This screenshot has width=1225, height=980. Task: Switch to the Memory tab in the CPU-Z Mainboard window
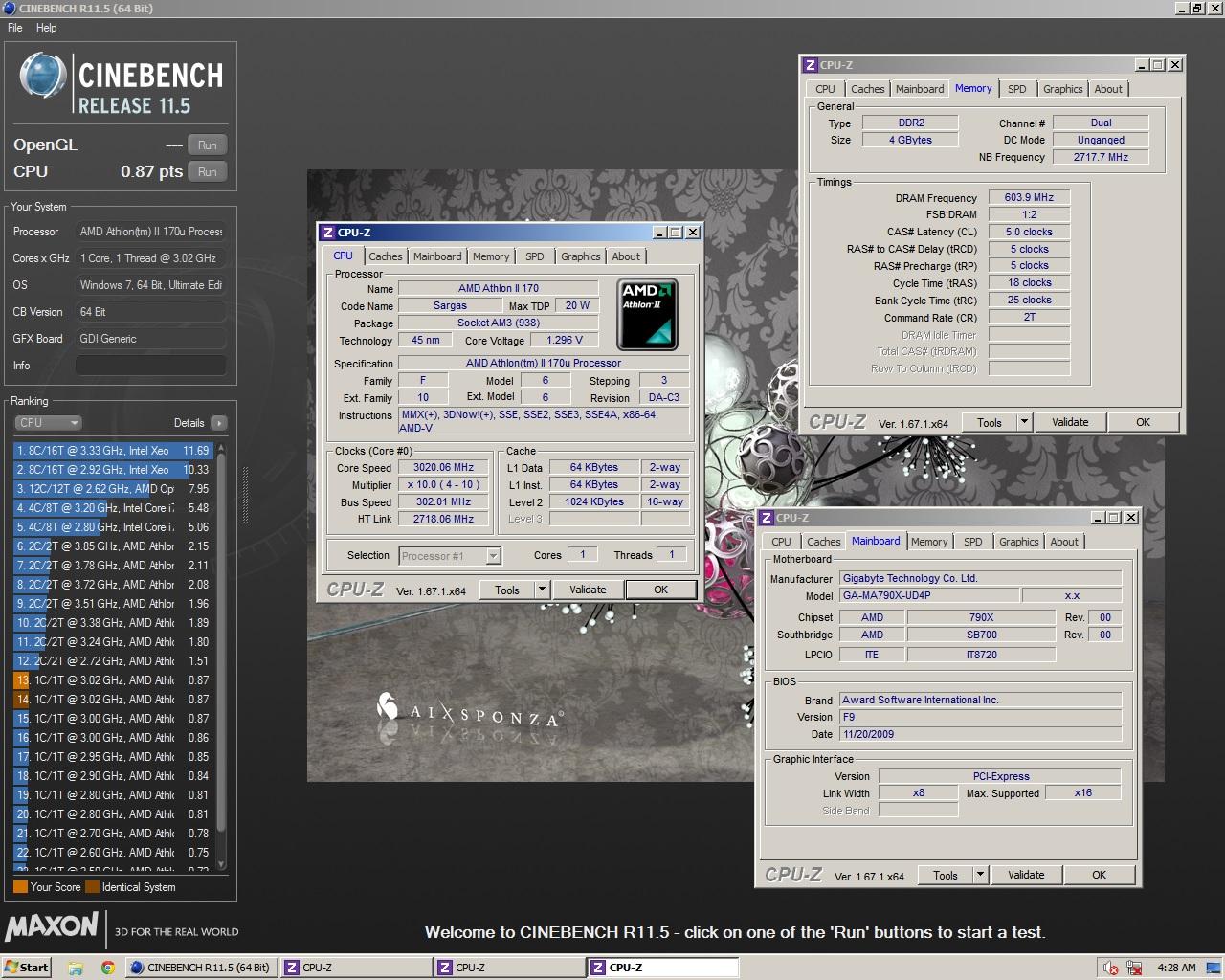pyautogui.click(x=929, y=542)
